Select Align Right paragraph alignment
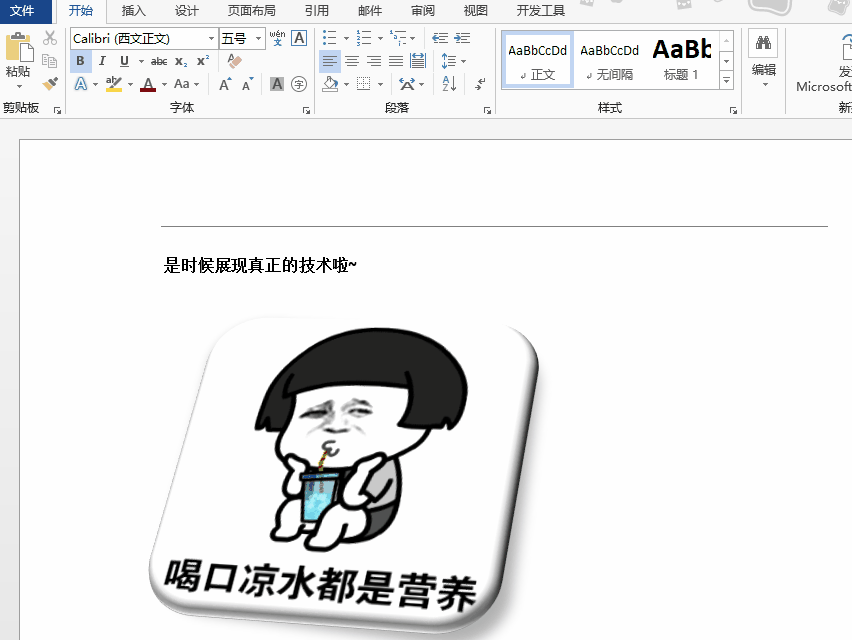Screen dimensions: 852x640 coord(374,61)
